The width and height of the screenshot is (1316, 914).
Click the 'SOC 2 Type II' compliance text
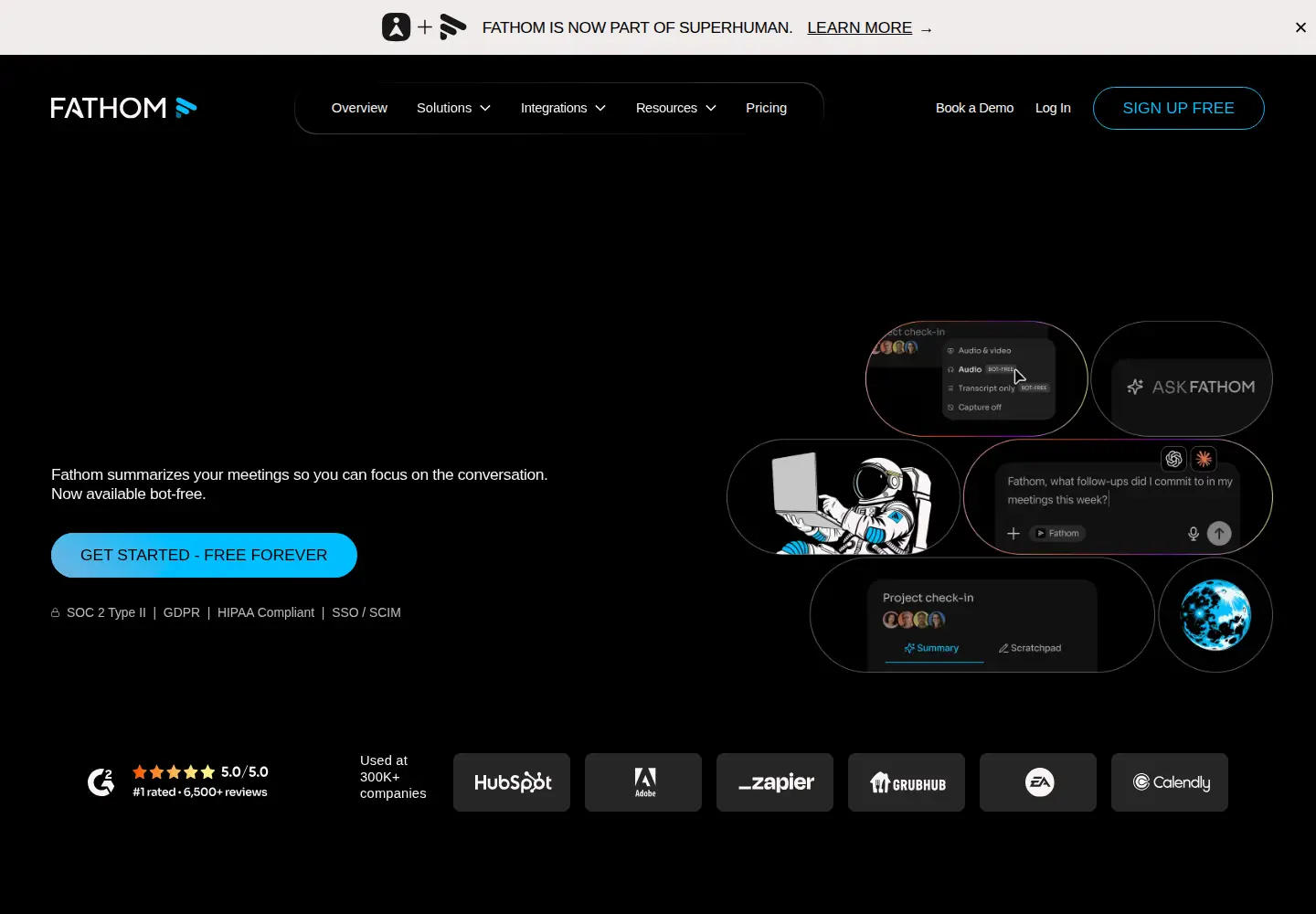pyautogui.click(x=106, y=612)
